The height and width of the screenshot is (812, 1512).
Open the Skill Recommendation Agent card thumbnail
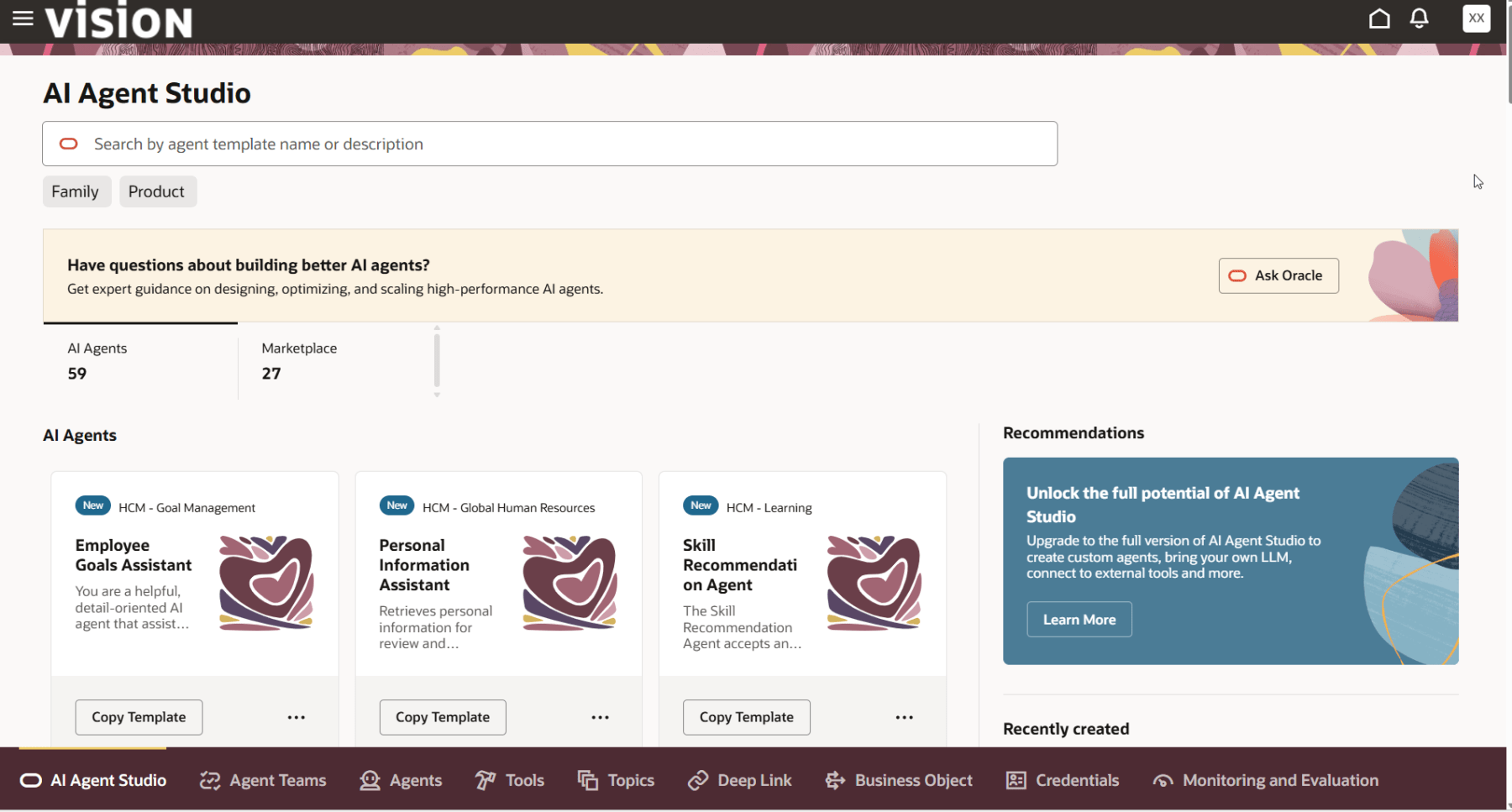coord(874,583)
